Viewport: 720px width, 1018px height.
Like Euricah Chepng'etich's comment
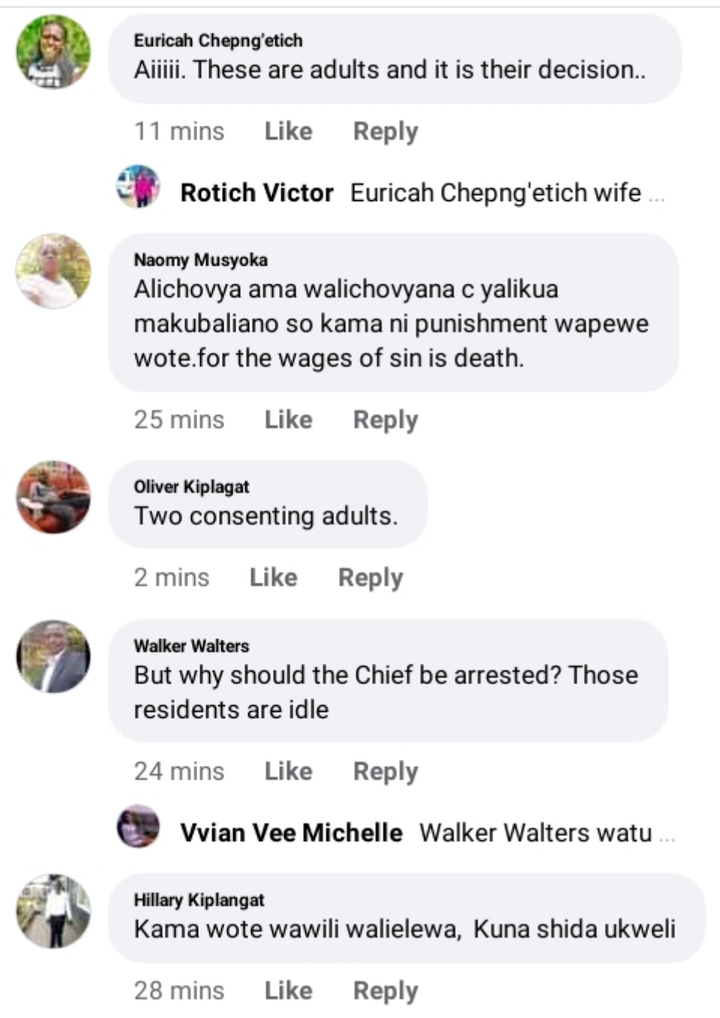coord(288,131)
